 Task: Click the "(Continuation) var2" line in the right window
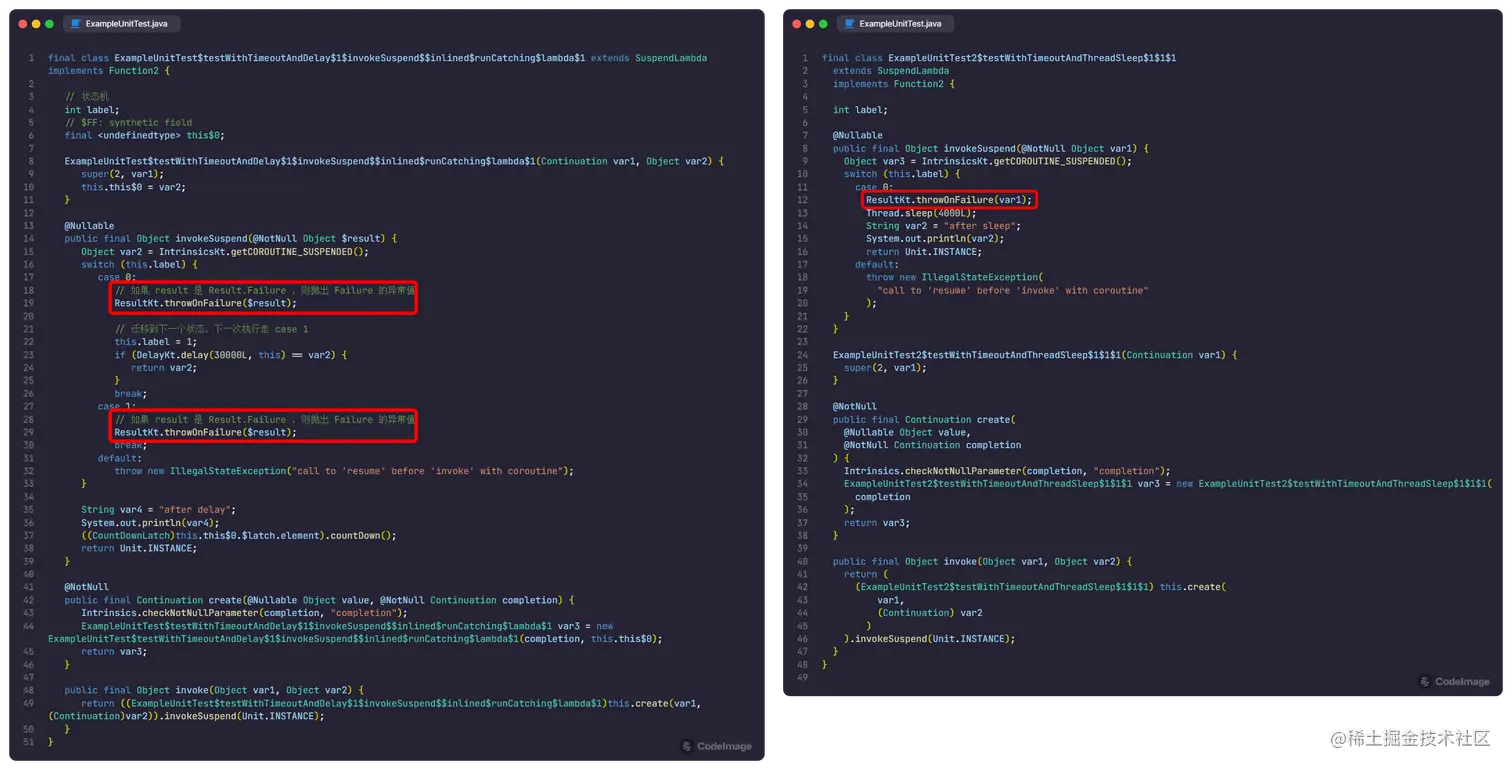[x=930, y=613]
